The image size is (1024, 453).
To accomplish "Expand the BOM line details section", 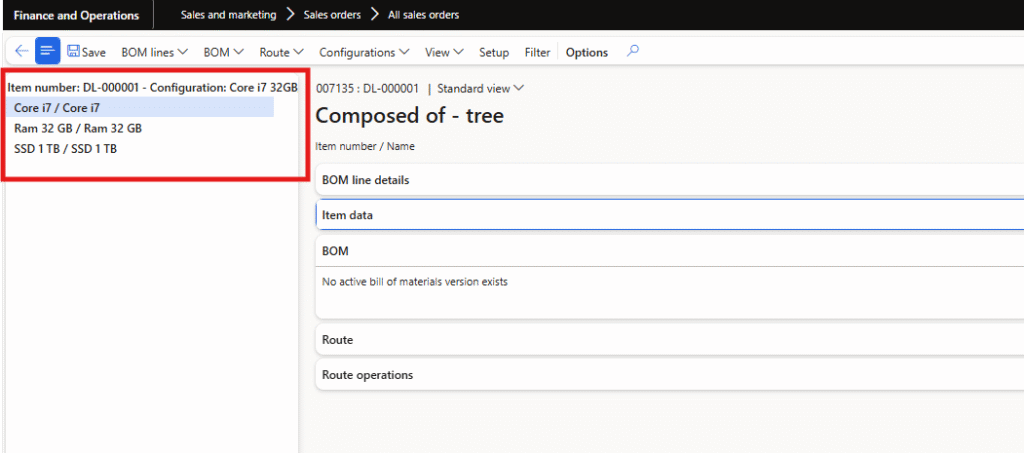I will (x=365, y=180).
